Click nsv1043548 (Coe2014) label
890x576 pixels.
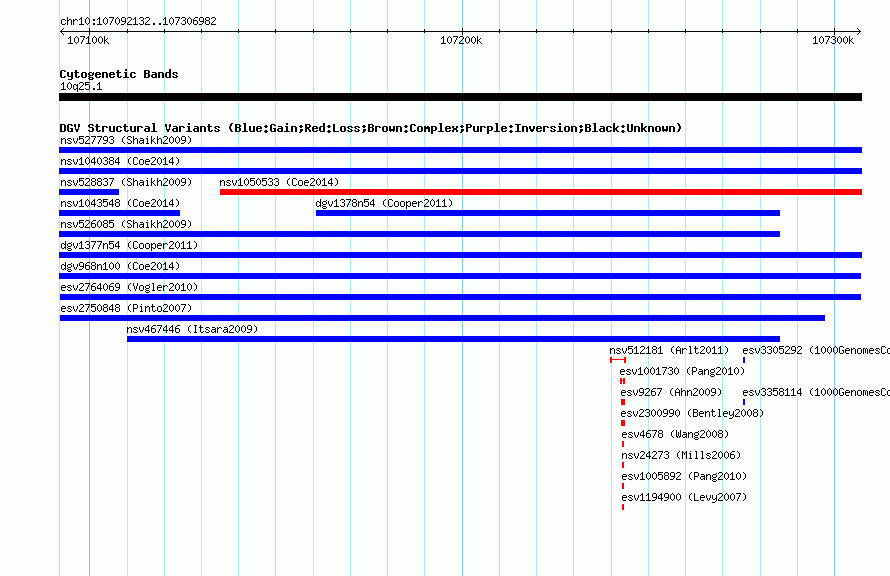[120, 203]
